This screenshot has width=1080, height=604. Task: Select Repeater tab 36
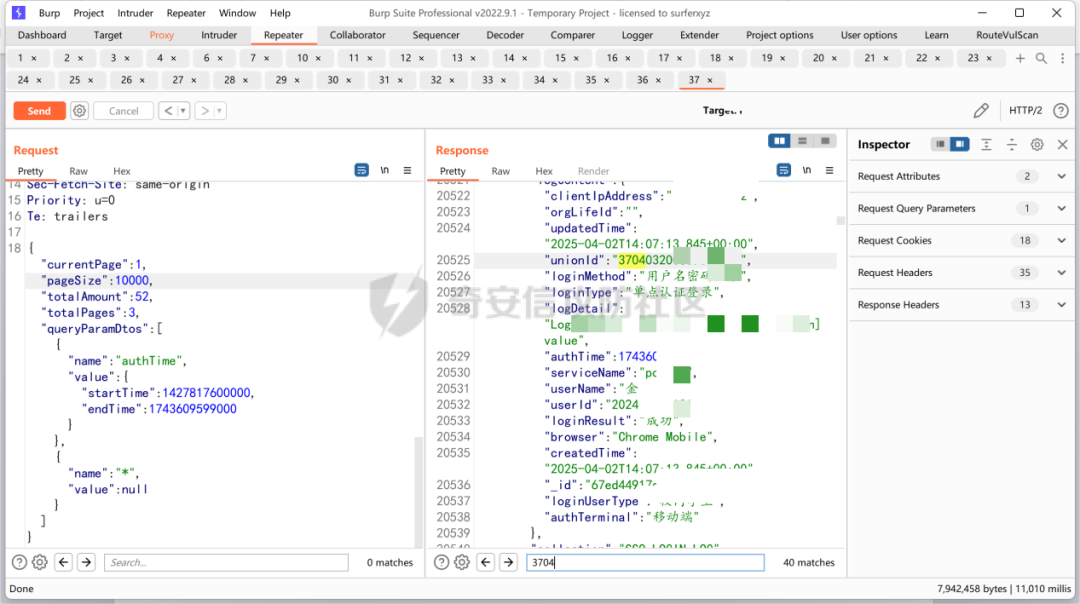[642, 80]
